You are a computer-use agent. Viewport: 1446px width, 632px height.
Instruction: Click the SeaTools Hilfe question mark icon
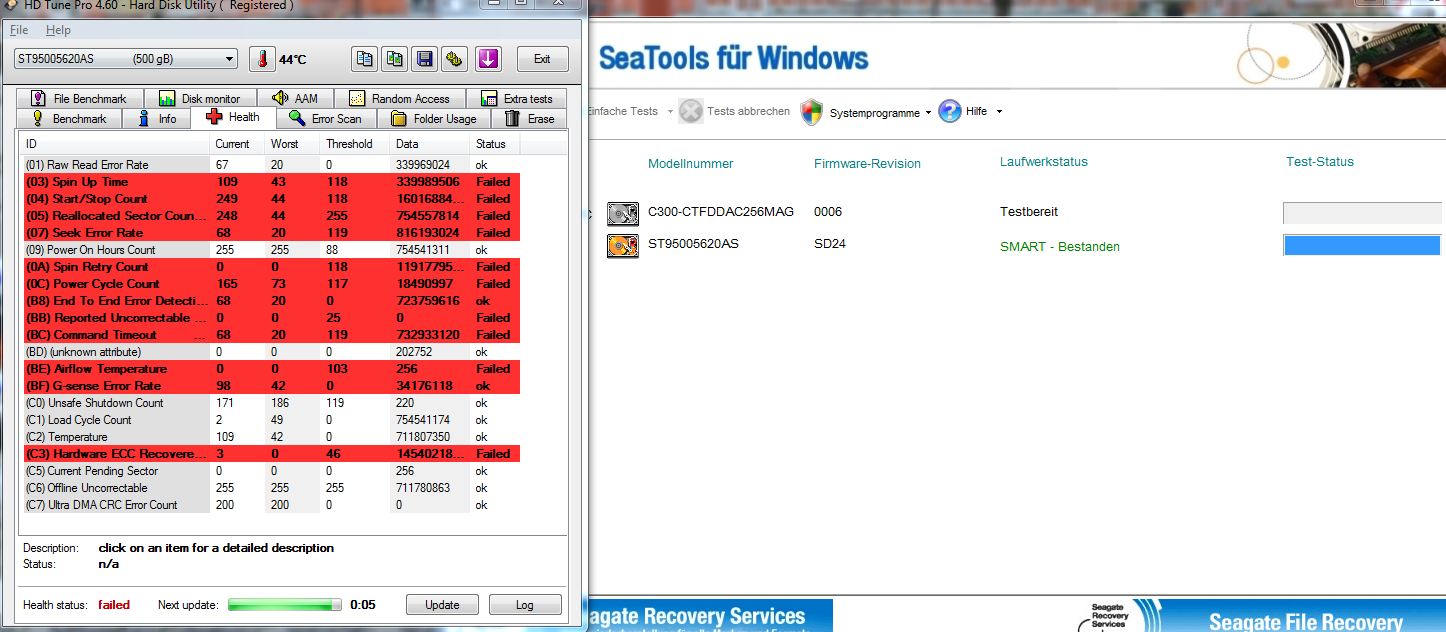pyautogui.click(x=950, y=111)
